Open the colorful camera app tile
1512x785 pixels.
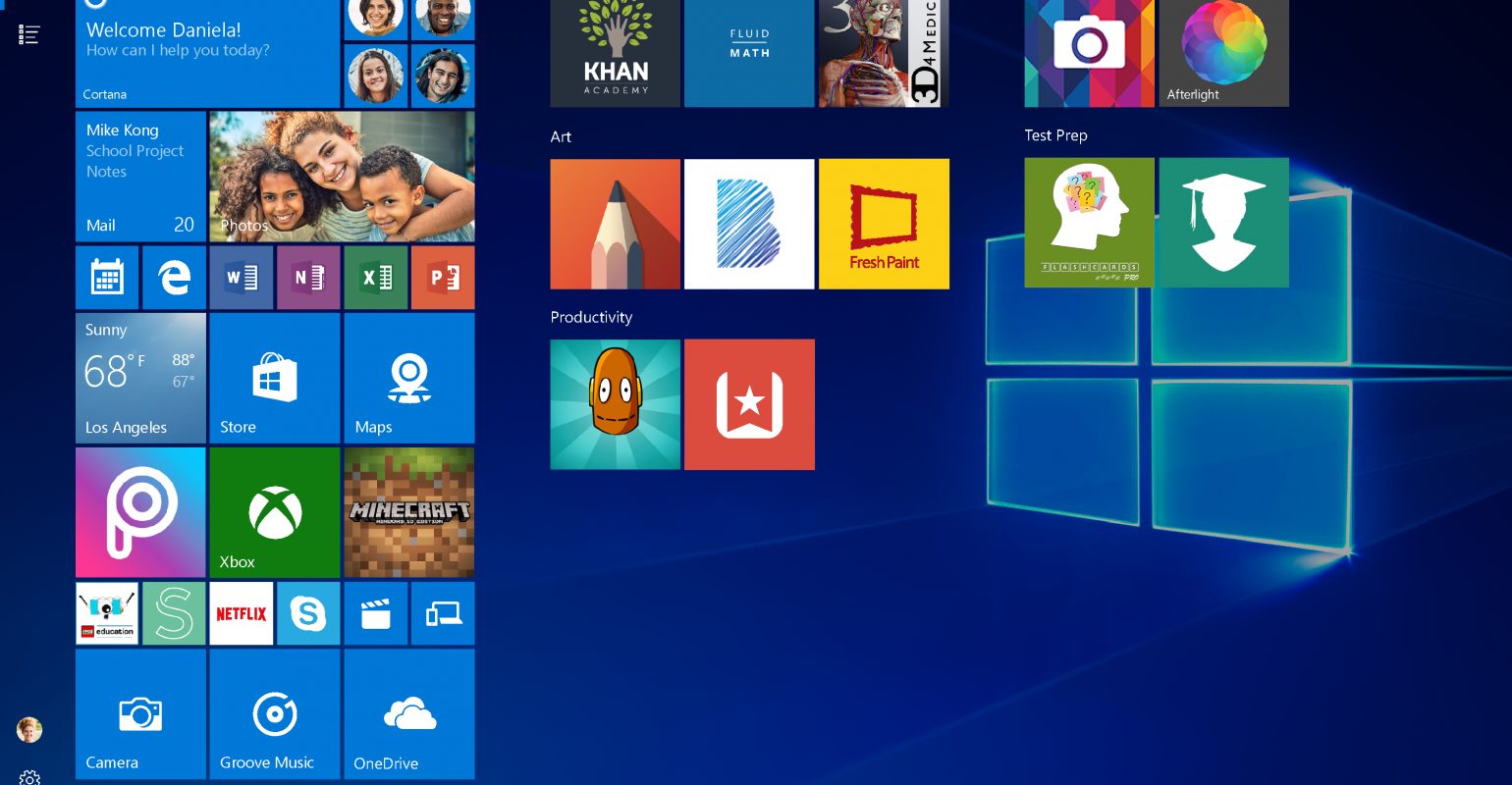click(x=1090, y=53)
